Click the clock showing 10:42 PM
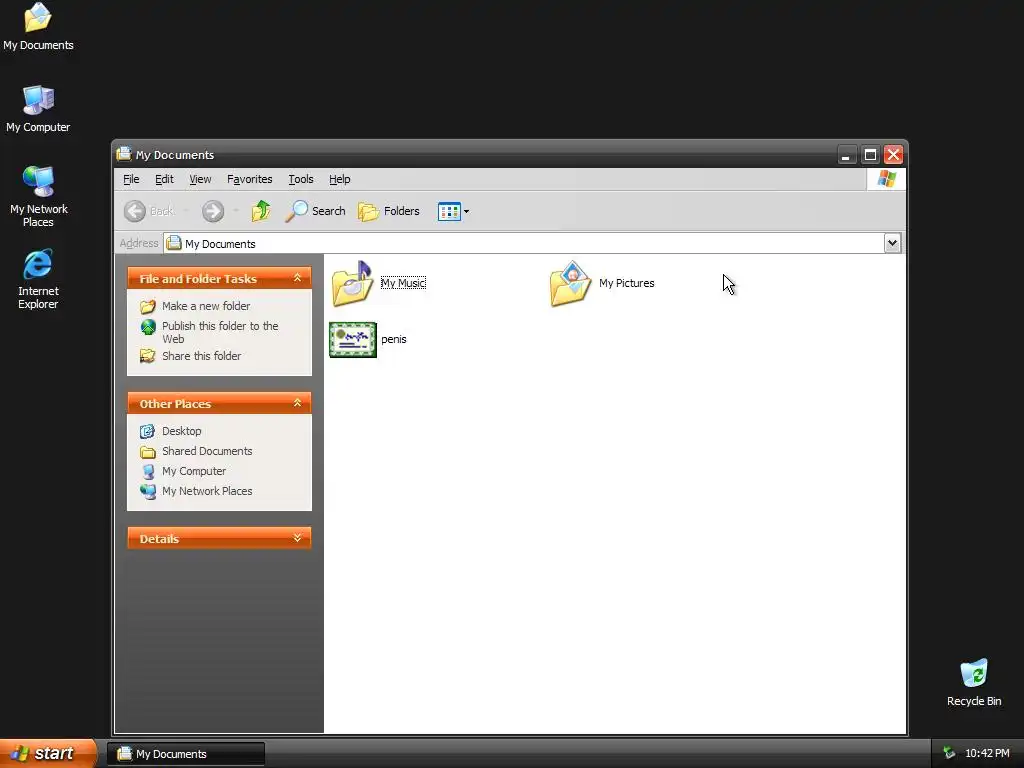 point(987,754)
